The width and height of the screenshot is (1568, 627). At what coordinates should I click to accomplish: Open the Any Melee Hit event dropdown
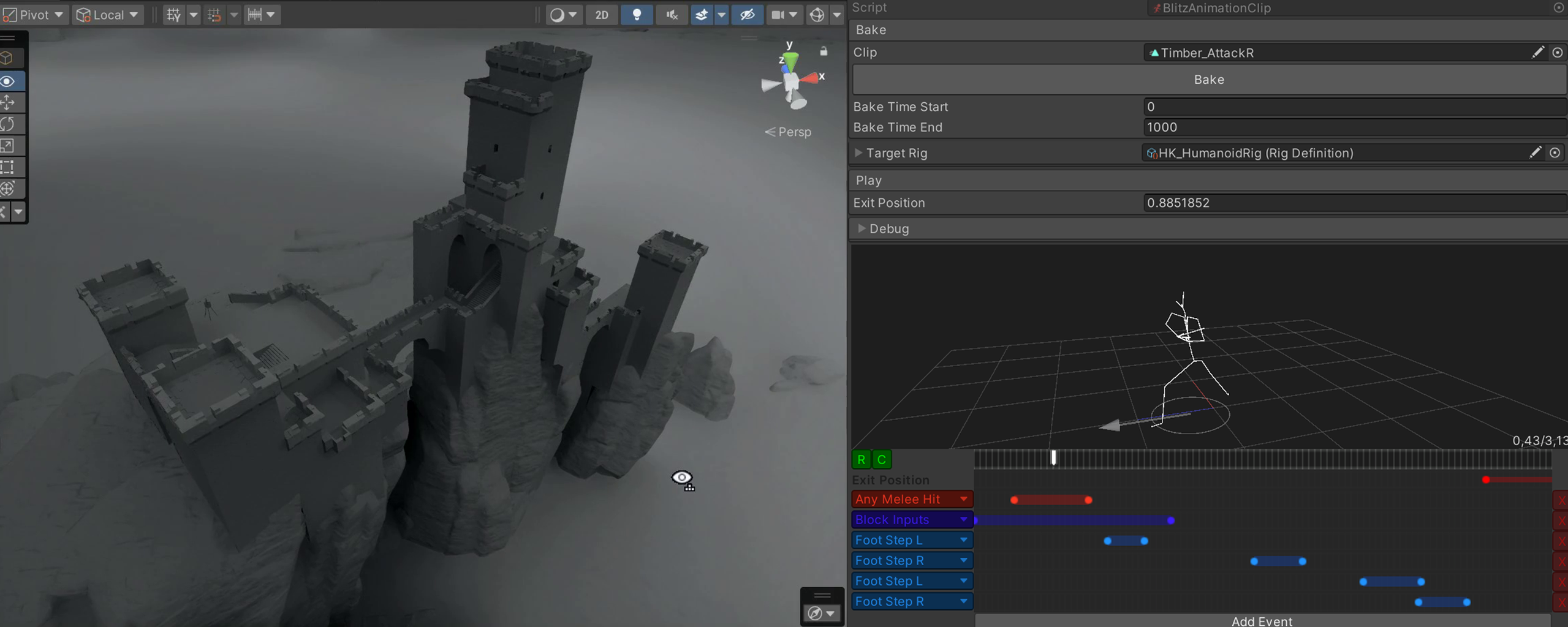963,499
